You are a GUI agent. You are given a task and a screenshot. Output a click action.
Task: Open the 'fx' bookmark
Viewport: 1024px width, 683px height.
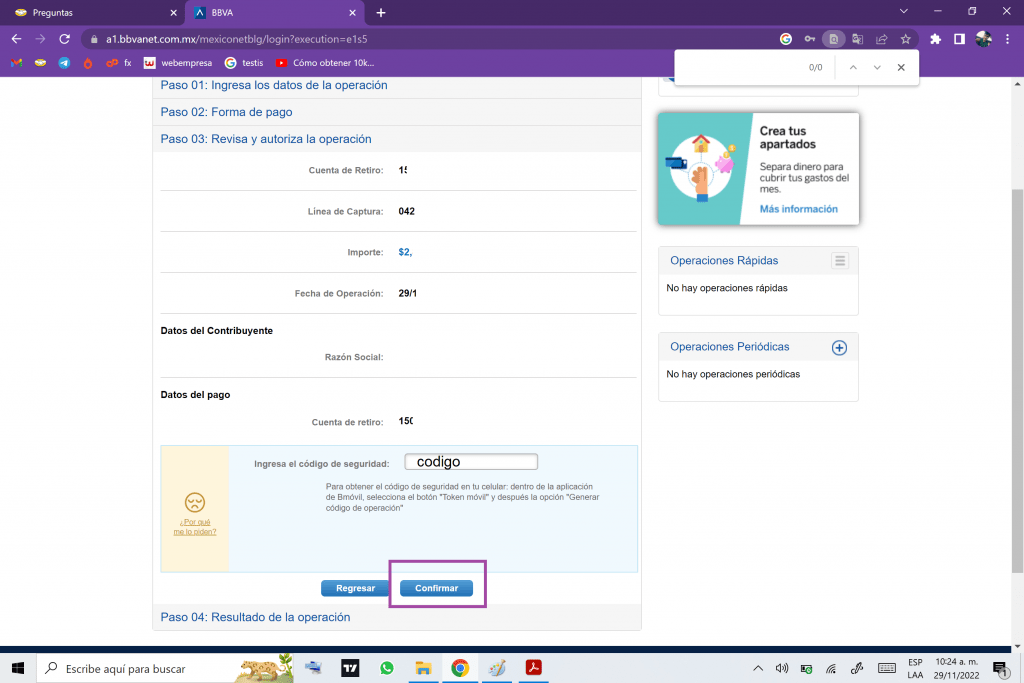coord(119,63)
